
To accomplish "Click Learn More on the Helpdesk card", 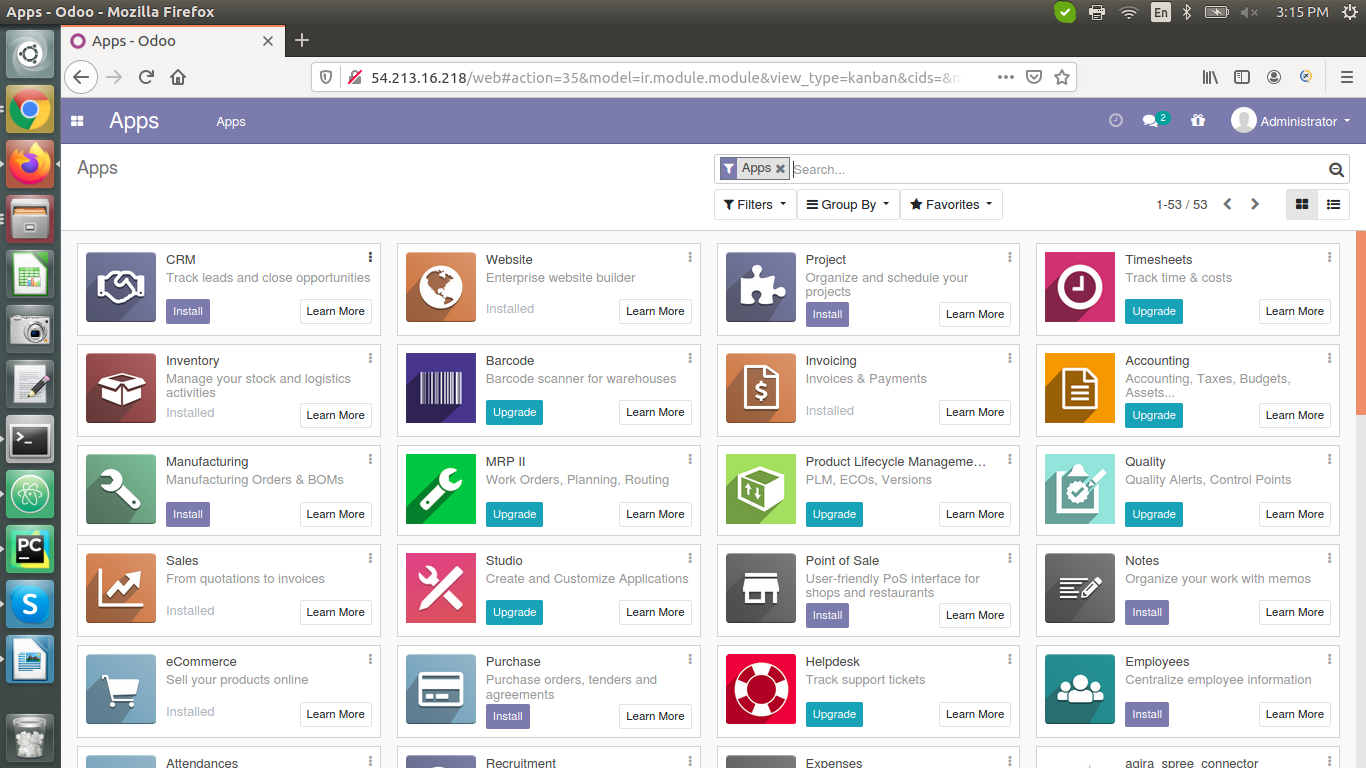I will click(975, 714).
